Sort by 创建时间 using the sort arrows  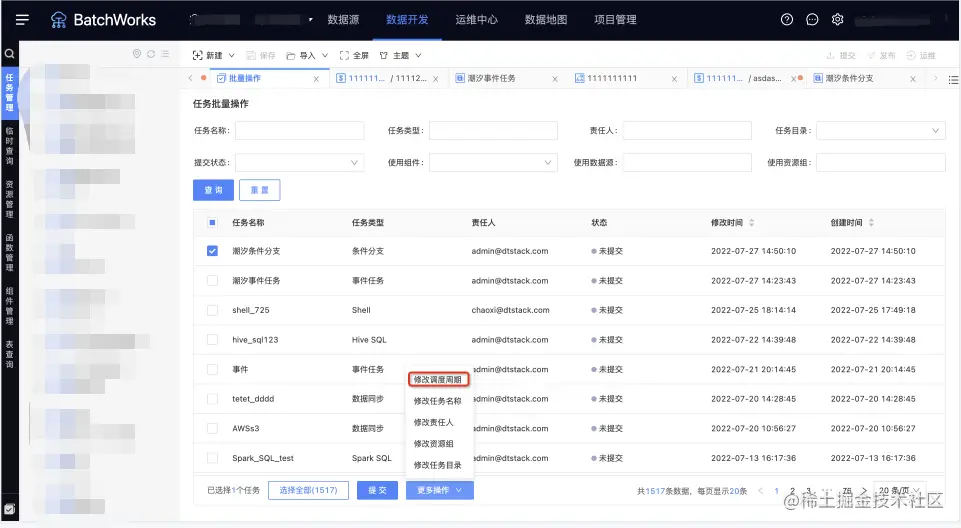coord(871,222)
